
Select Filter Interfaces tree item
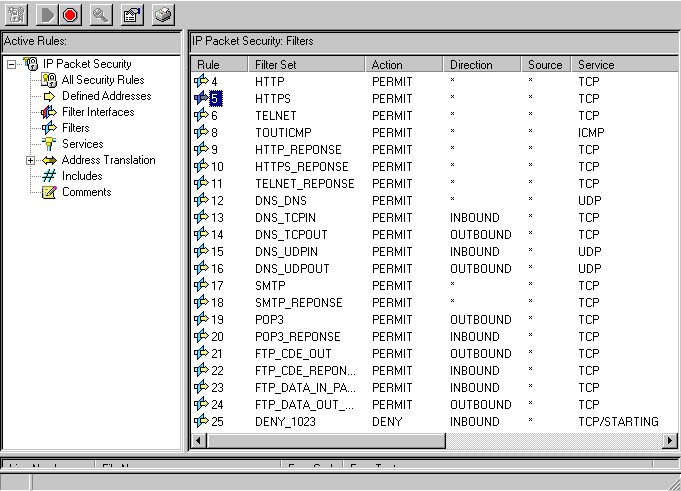click(x=97, y=112)
